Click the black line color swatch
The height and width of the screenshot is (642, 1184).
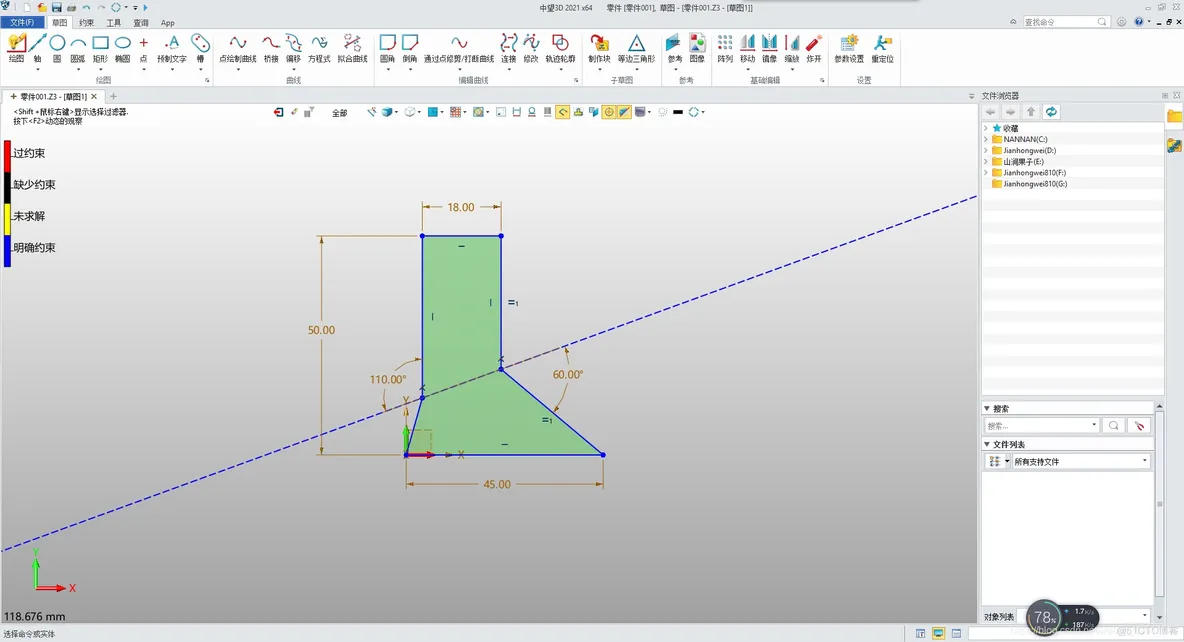(x=678, y=112)
